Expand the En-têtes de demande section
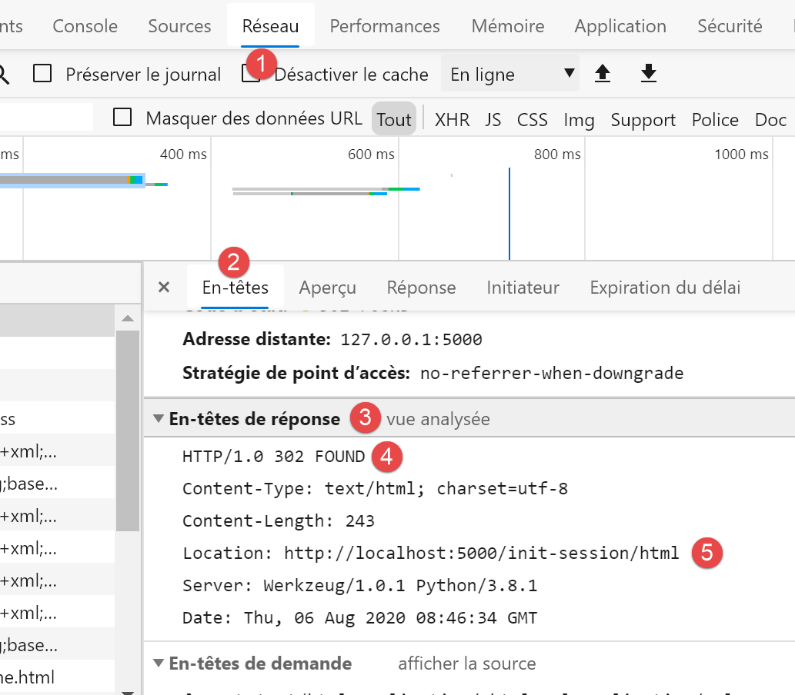Image resolution: width=795 pixels, height=695 pixels. click(x=159, y=663)
